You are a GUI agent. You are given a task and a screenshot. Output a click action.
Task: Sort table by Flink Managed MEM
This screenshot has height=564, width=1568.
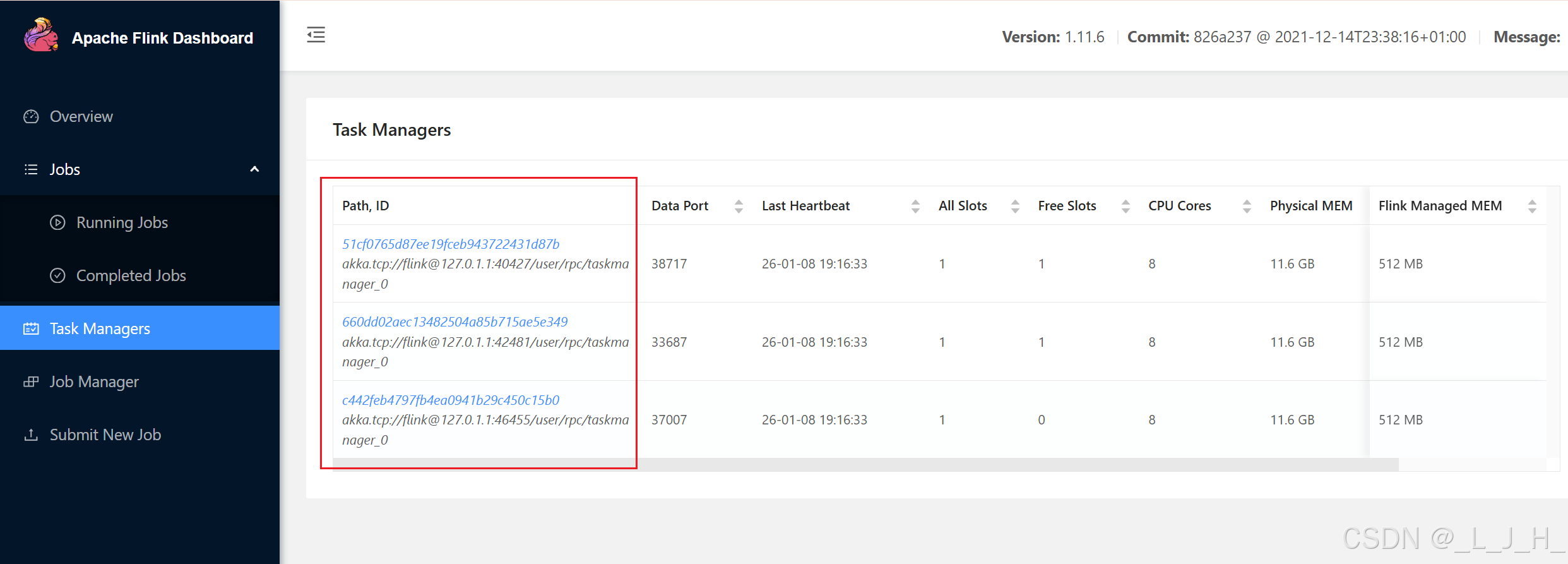tap(1532, 206)
